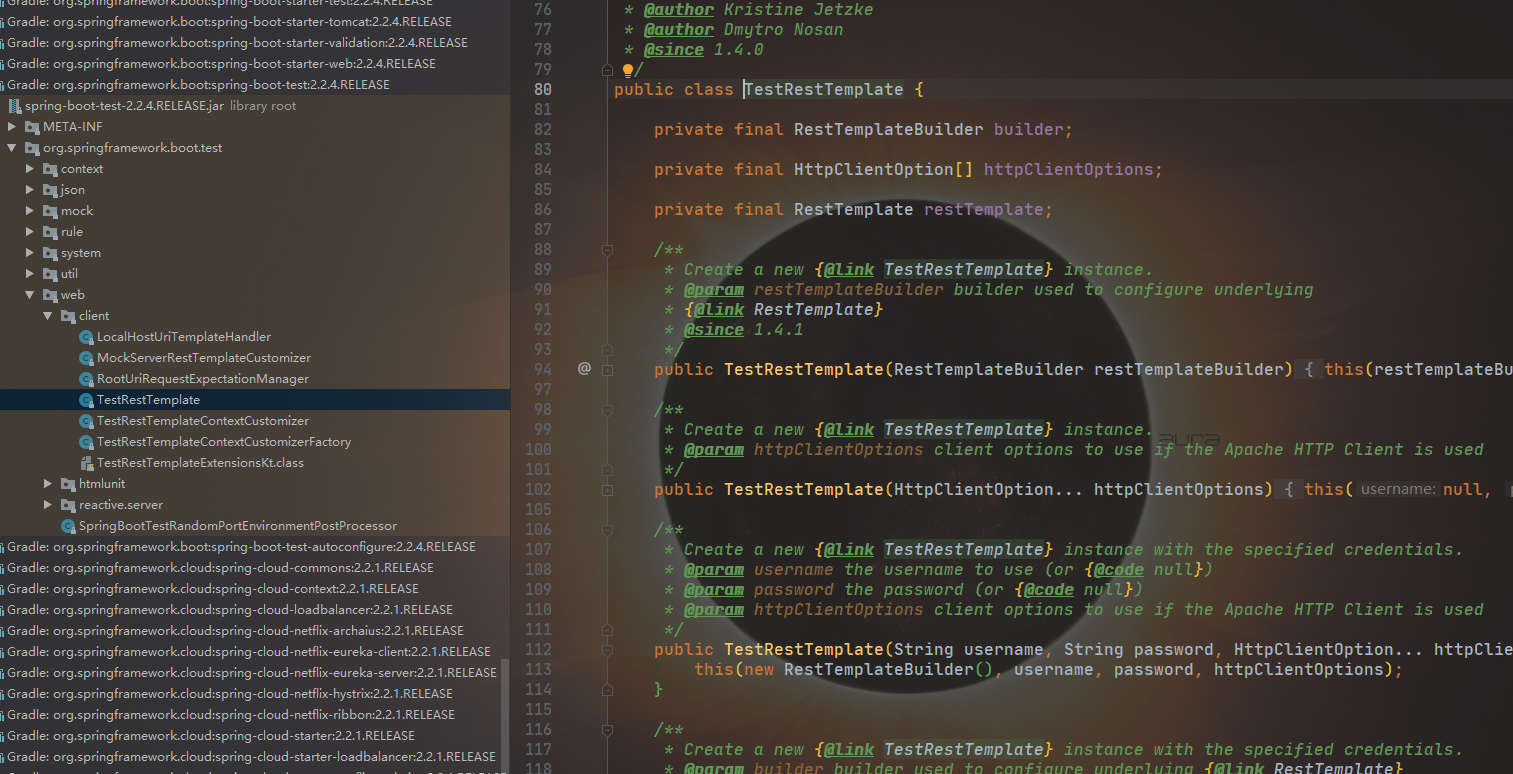Click the TestRestTemplate class icon in tree
This screenshot has width=1513, height=774.
click(86, 400)
